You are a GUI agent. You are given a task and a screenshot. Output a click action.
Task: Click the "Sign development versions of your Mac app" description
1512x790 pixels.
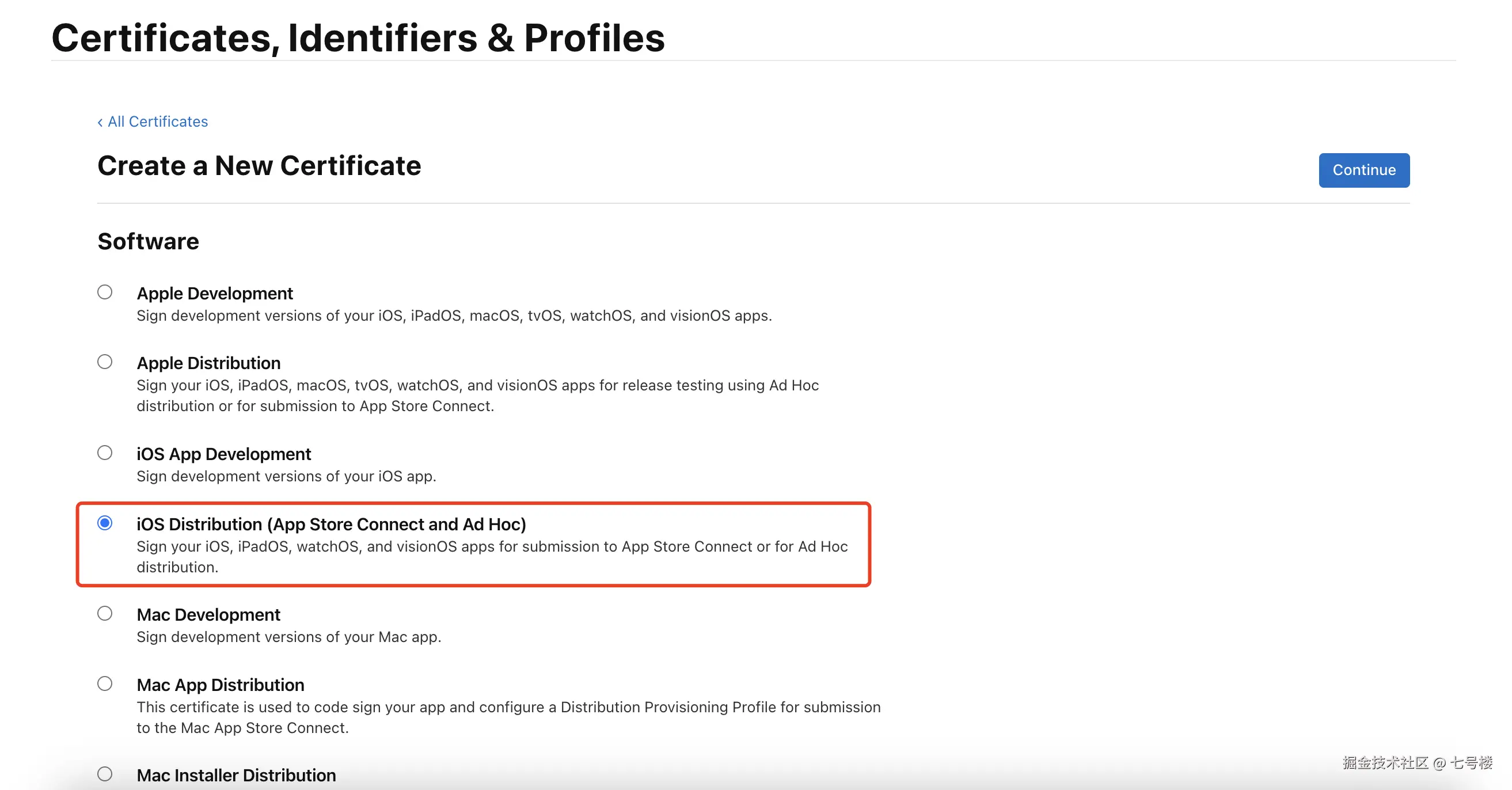coord(288,637)
